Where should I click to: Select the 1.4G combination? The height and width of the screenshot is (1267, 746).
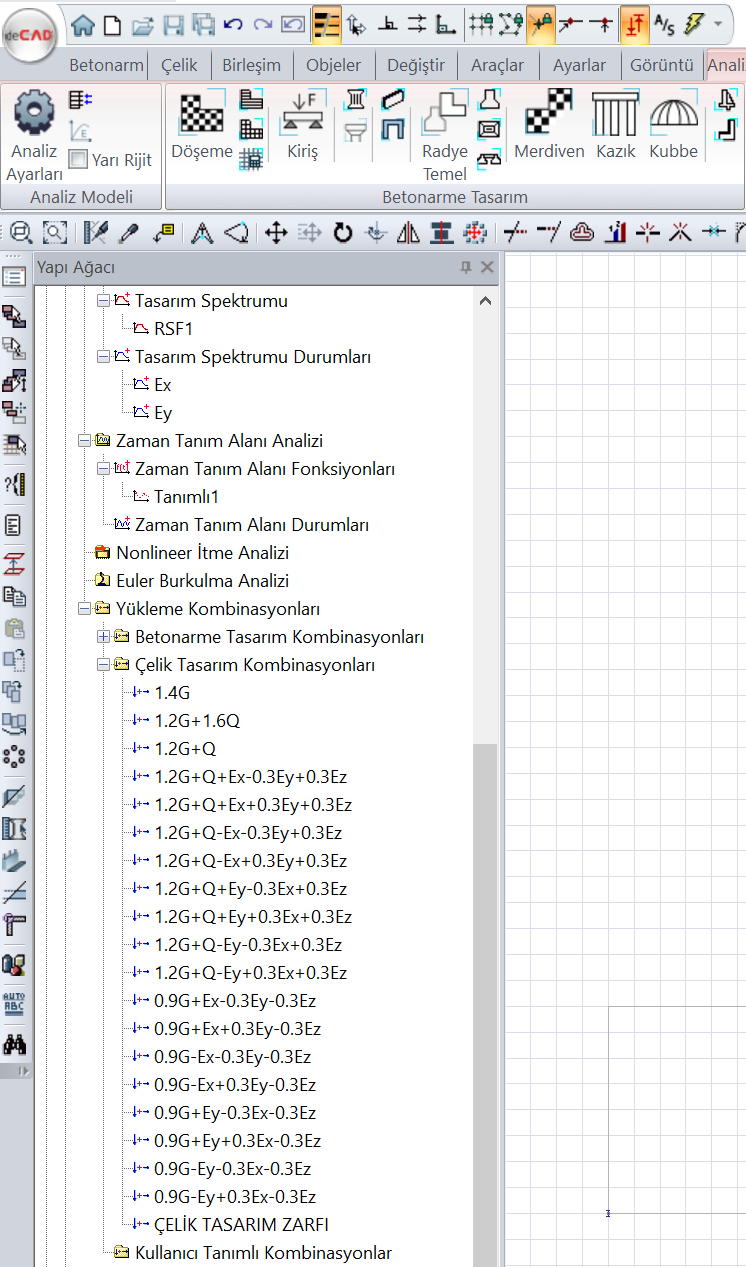172,692
